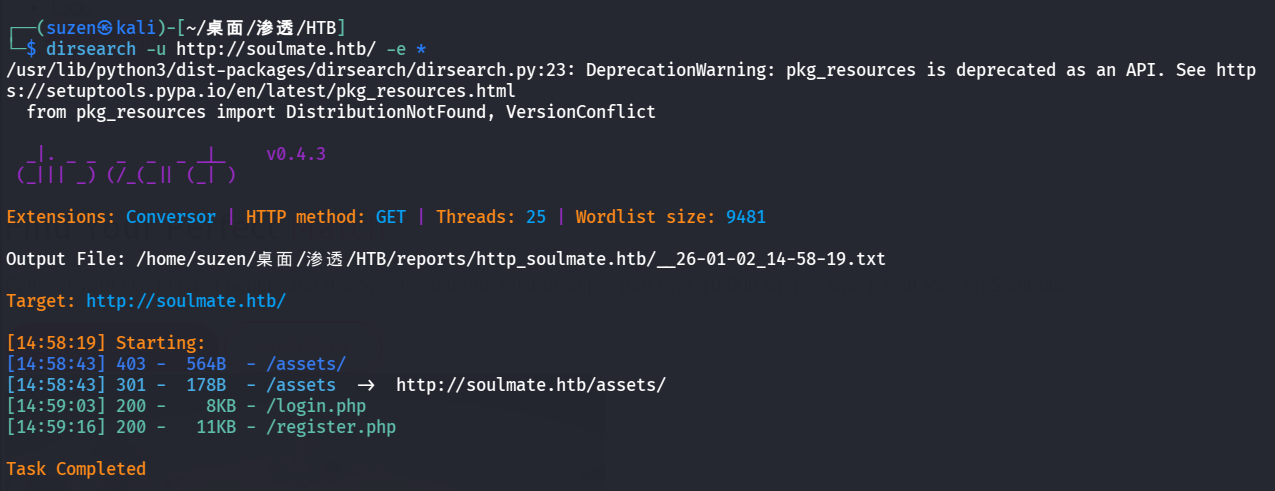Open the redirect URL http://soulmate.htb/assets/
This screenshot has width=1275, height=491.
530,385
